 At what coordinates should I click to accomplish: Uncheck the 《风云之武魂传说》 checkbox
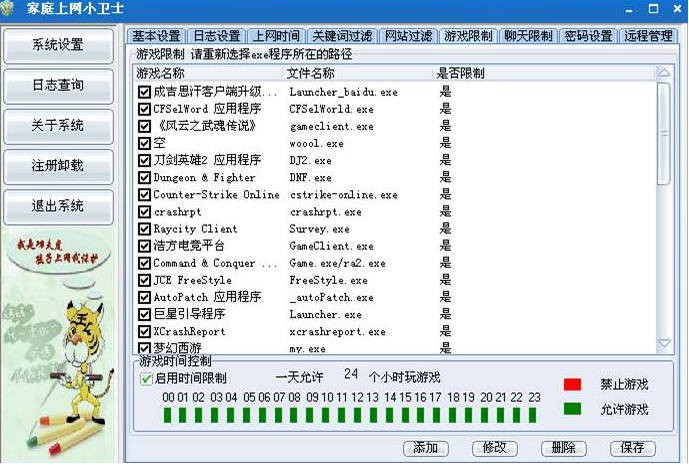coord(144,126)
